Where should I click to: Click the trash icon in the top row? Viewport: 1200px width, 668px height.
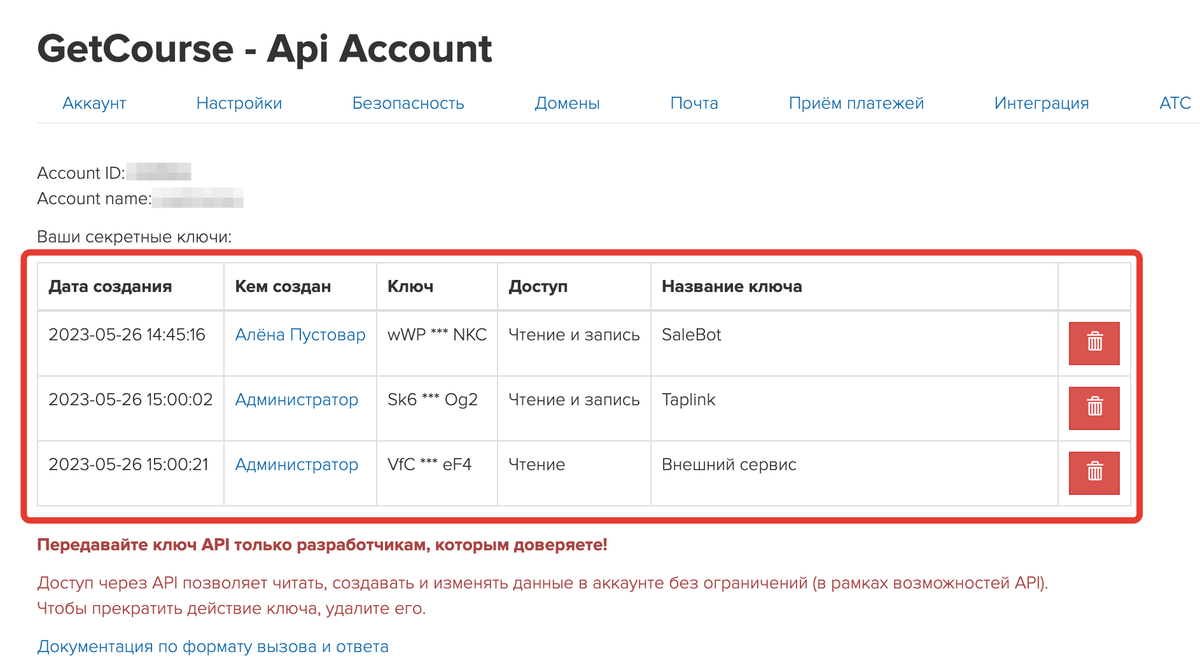1094,343
